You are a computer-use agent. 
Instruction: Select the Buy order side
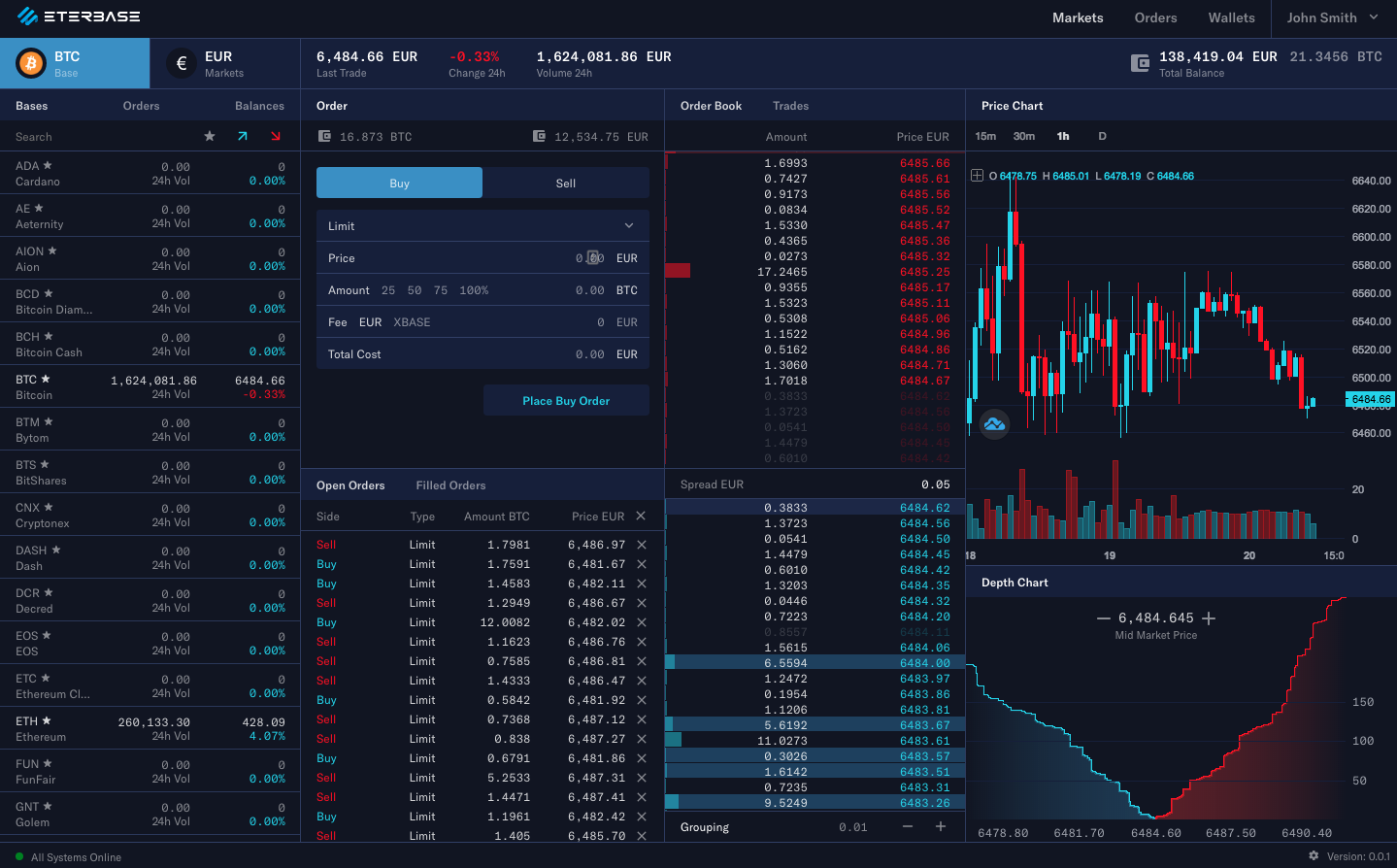[399, 183]
